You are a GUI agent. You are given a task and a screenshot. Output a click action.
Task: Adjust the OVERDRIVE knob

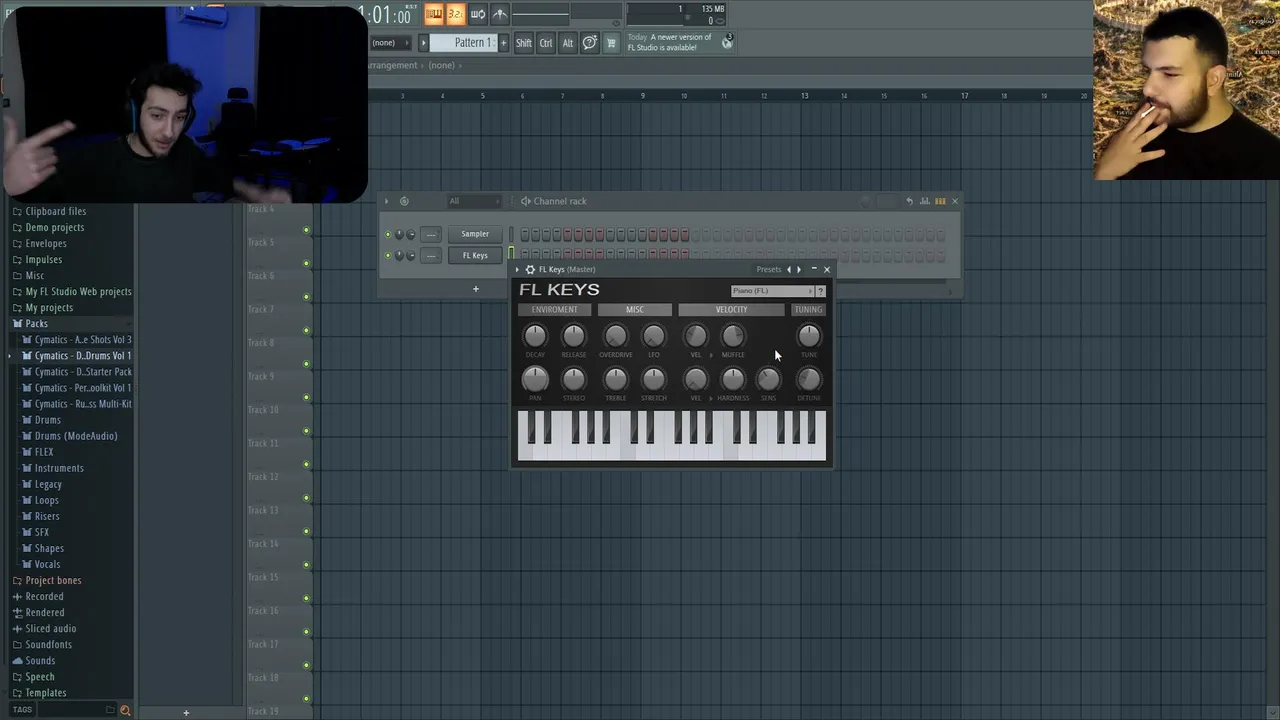click(615, 336)
